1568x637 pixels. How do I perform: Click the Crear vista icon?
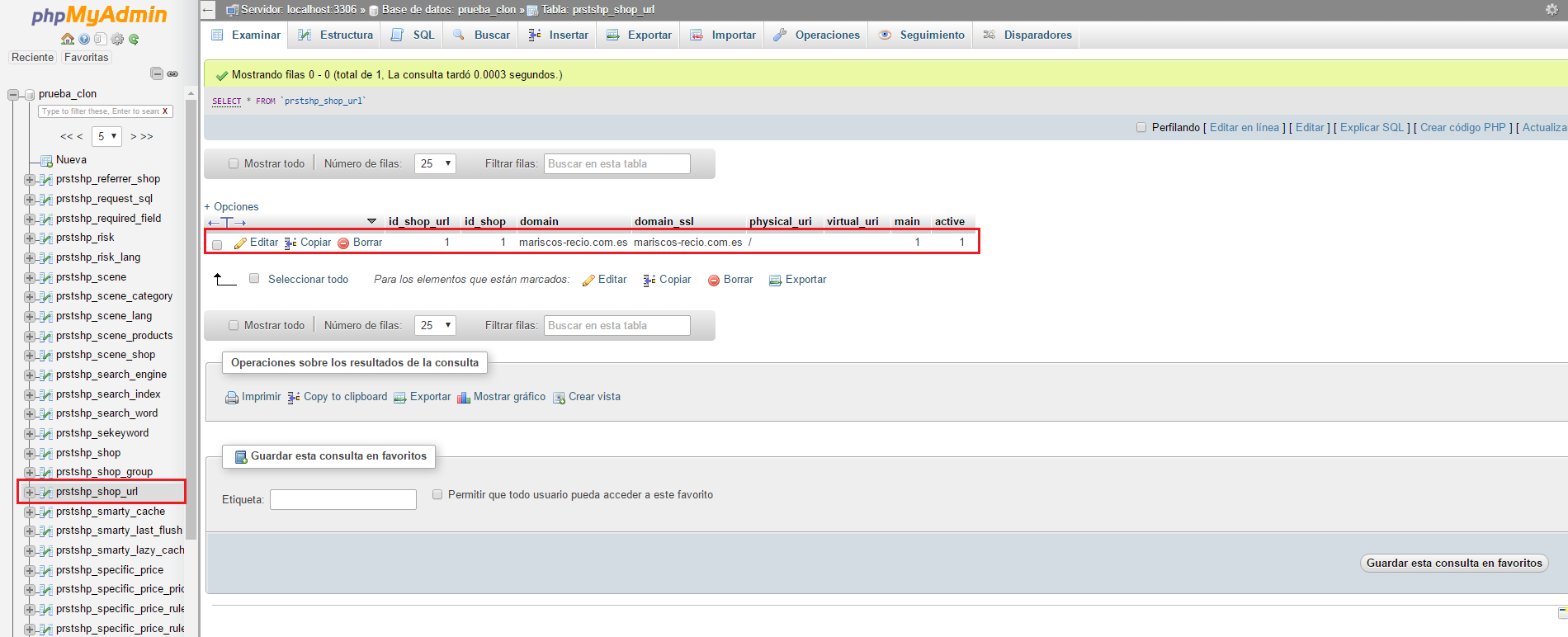click(559, 397)
